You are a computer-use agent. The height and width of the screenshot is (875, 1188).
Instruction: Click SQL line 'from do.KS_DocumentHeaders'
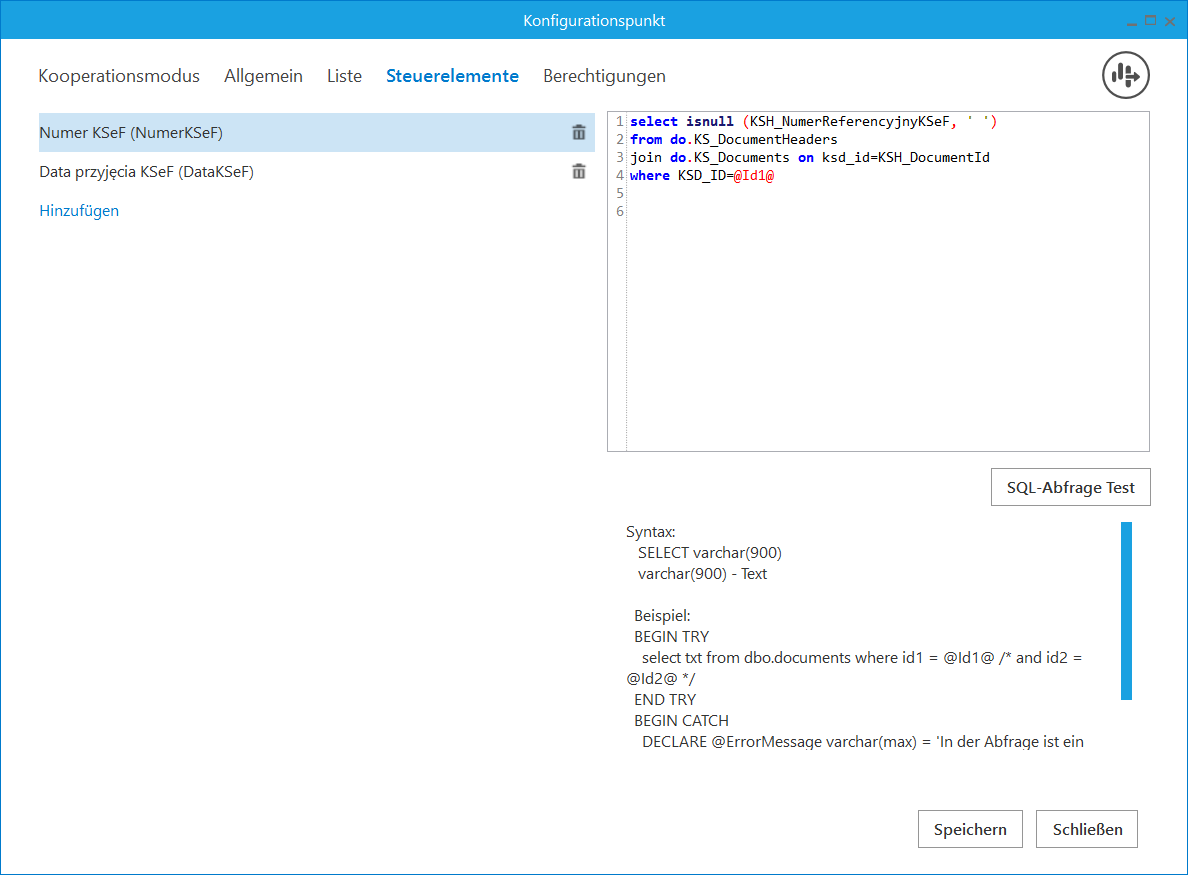point(733,139)
